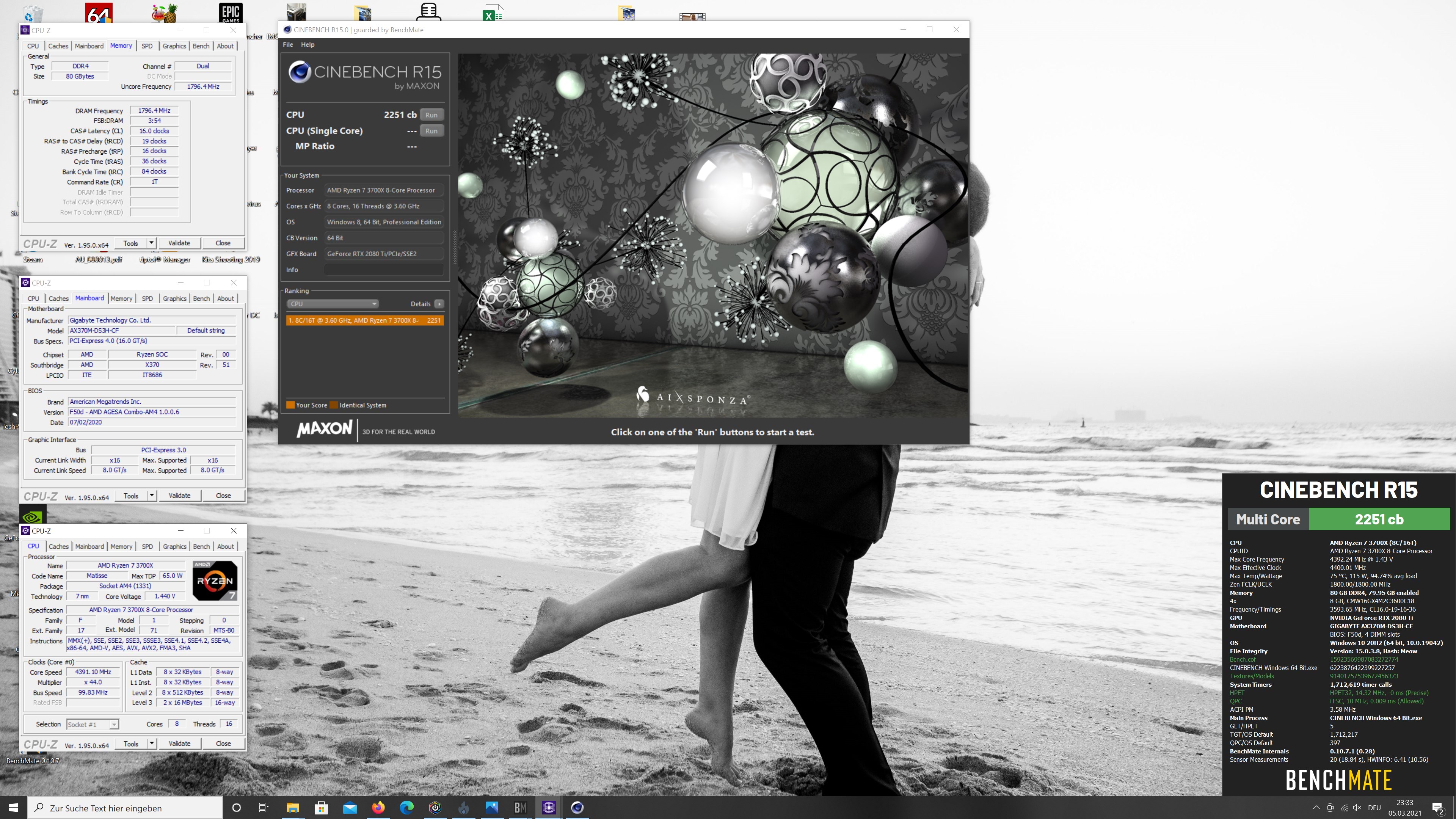Click the DEU input language indicator
The height and width of the screenshot is (819, 1456).
click(x=1374, y=808)
